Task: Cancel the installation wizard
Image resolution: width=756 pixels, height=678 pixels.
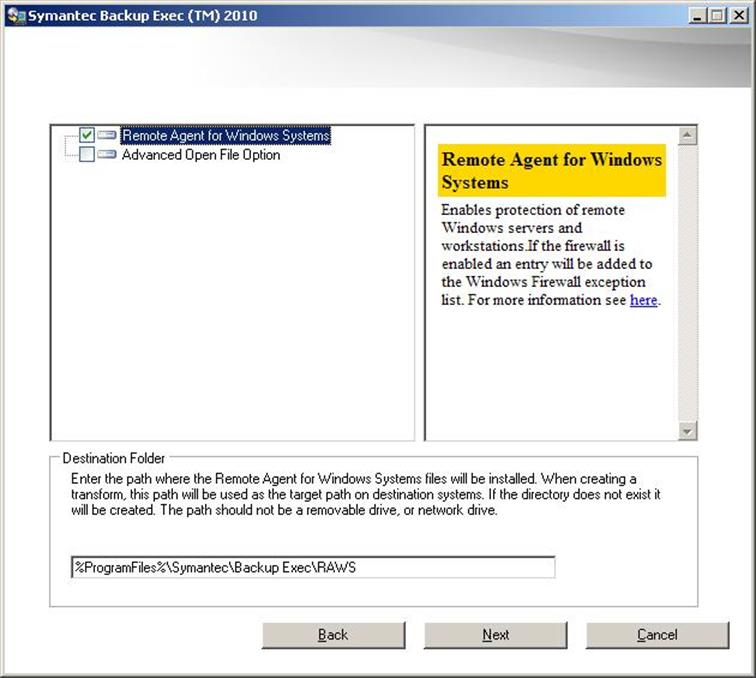Action: click(x=657, y=635)
